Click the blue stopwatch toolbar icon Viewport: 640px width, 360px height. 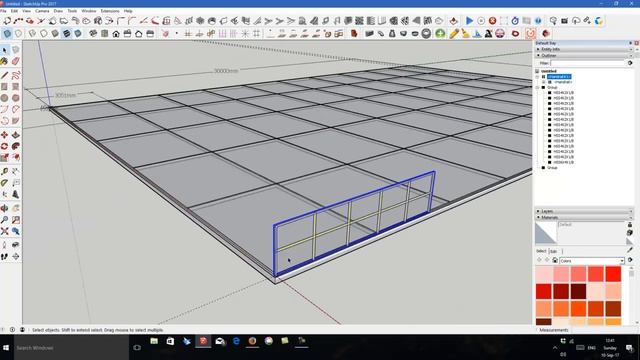click(515, 20)
